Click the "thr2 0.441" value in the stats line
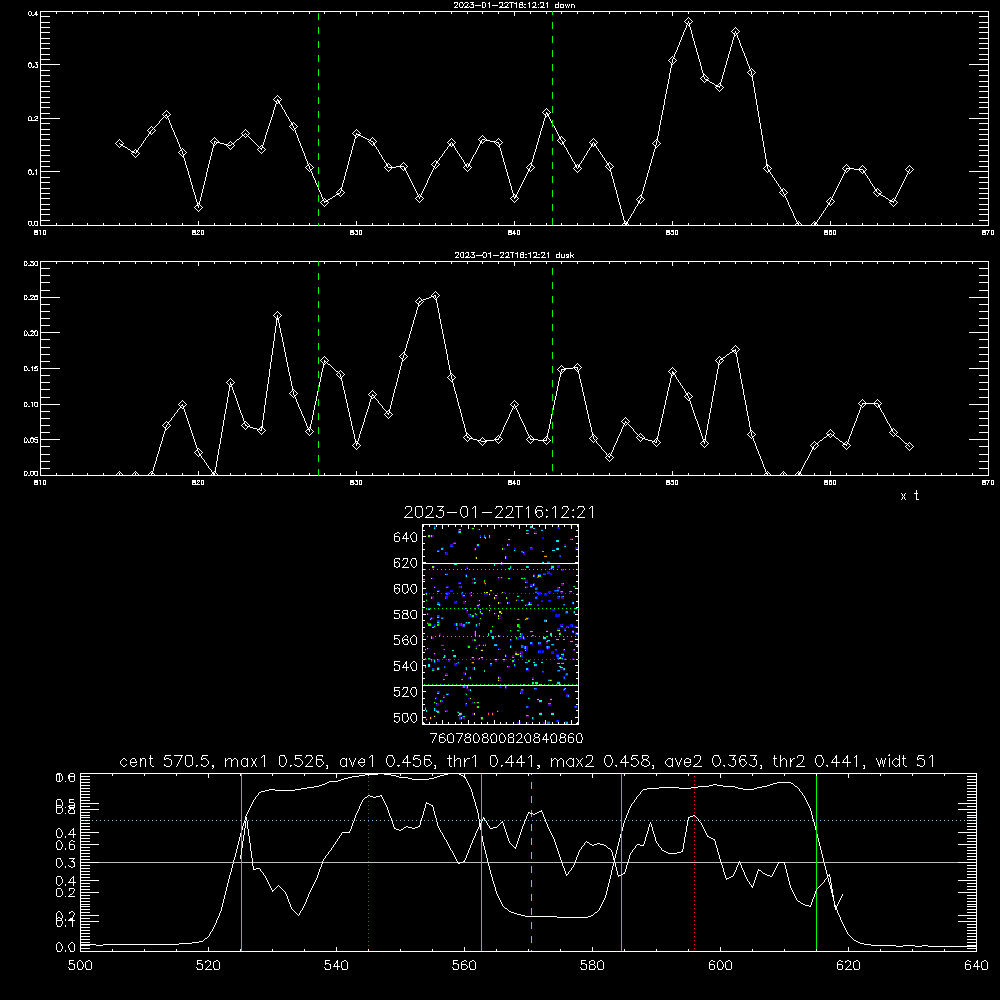The width and height of the screenshot is (1000, 1000). pos(818,761)
